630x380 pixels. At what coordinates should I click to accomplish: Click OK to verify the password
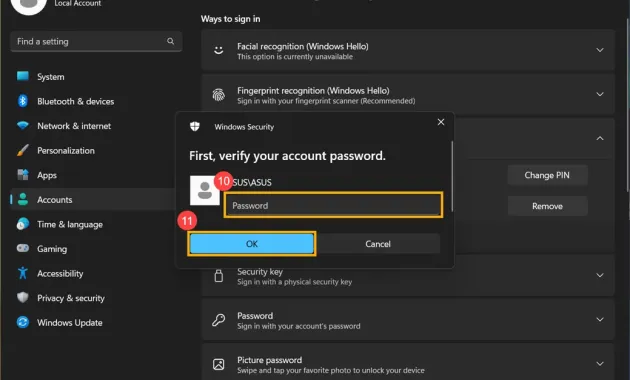click(252, 244)
